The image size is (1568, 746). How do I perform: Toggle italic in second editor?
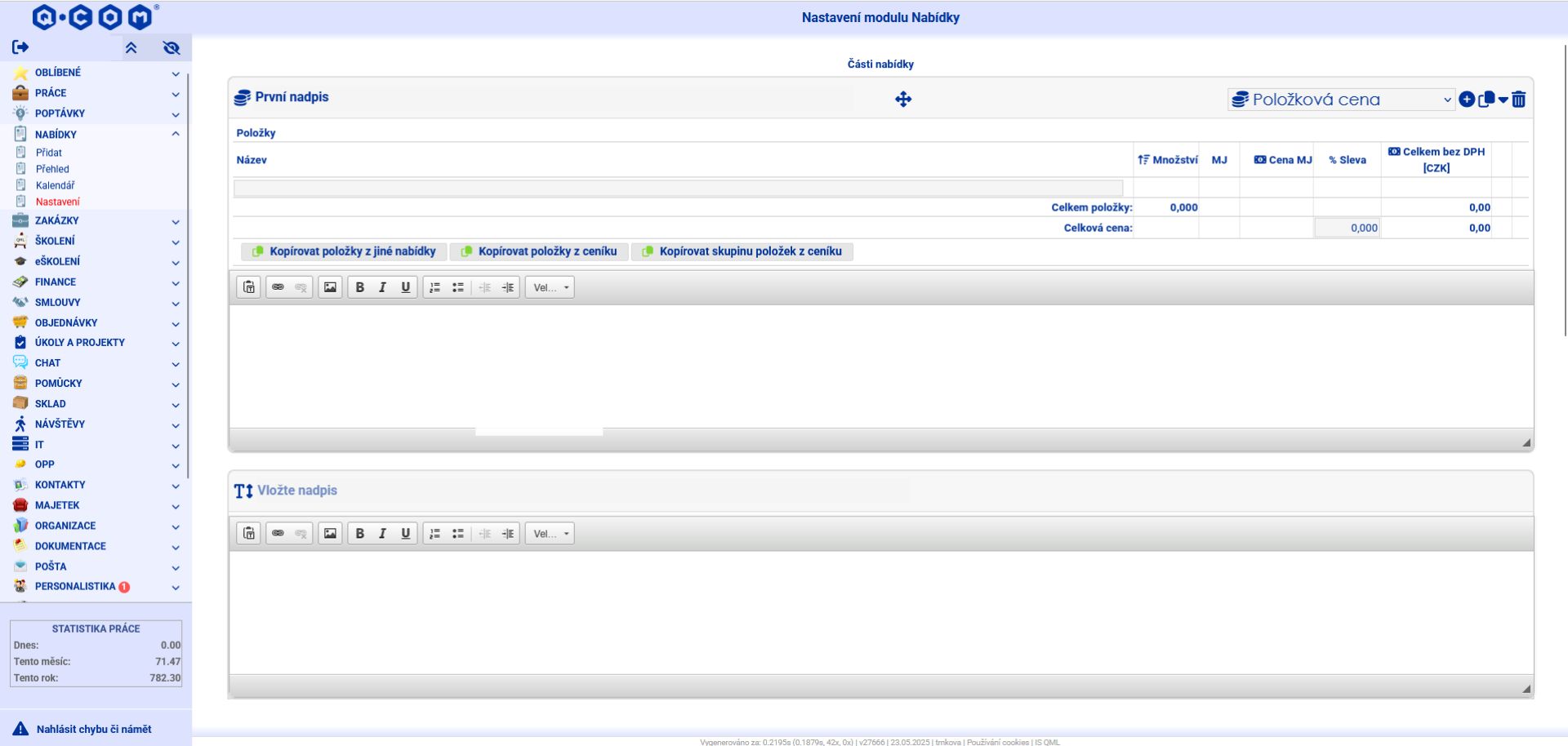(382, 534)
